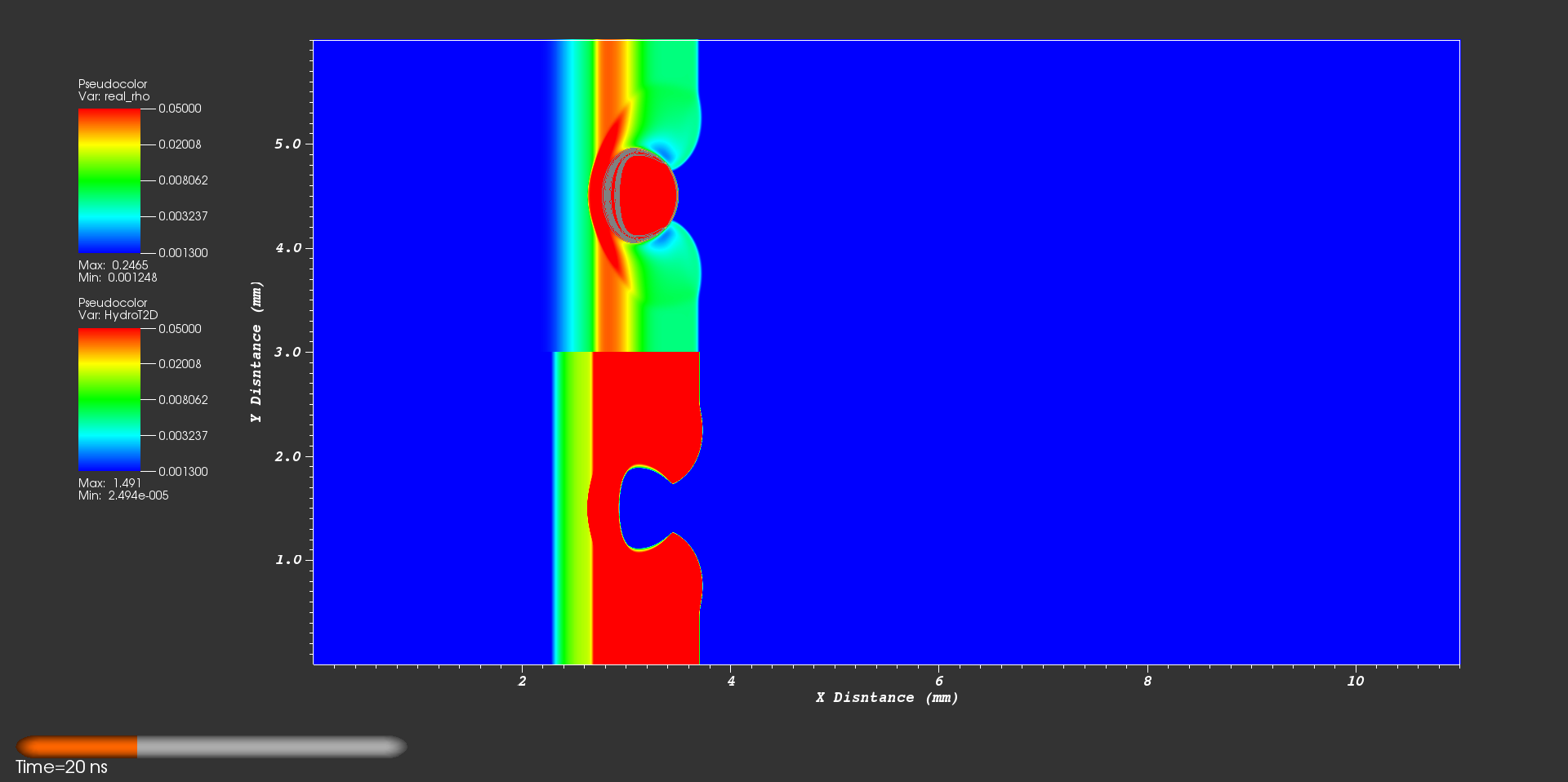Click y-axis tick label '1.0'
This screenshot has width=1568, height=782.
tap(287, 560)
